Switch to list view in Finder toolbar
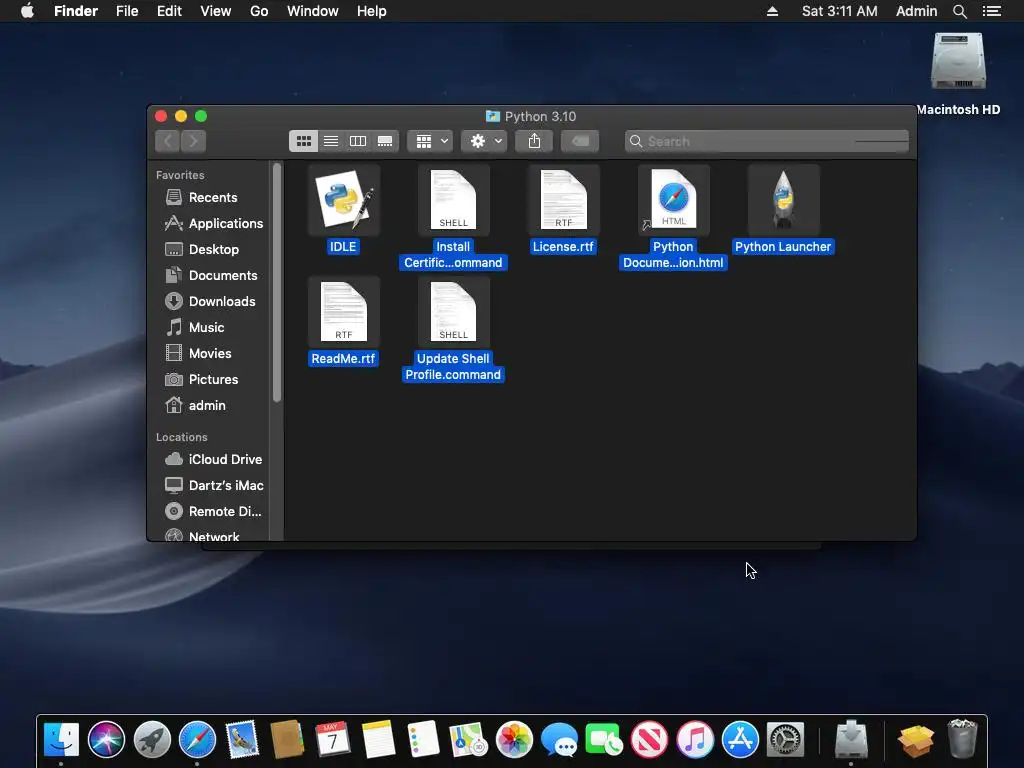This screenshot has width=1024, height=768. pos(331,141)
